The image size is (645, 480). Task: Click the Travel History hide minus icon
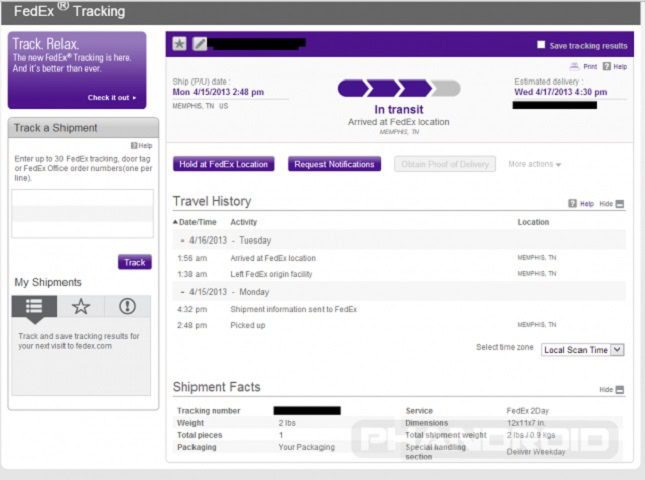pos(620,204)
